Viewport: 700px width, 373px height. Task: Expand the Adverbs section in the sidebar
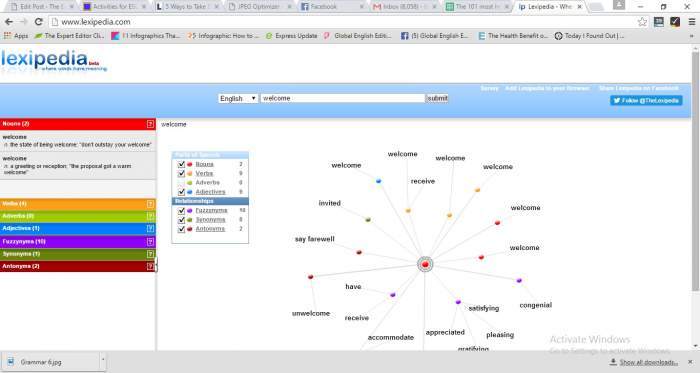click(x=78, y=216)
